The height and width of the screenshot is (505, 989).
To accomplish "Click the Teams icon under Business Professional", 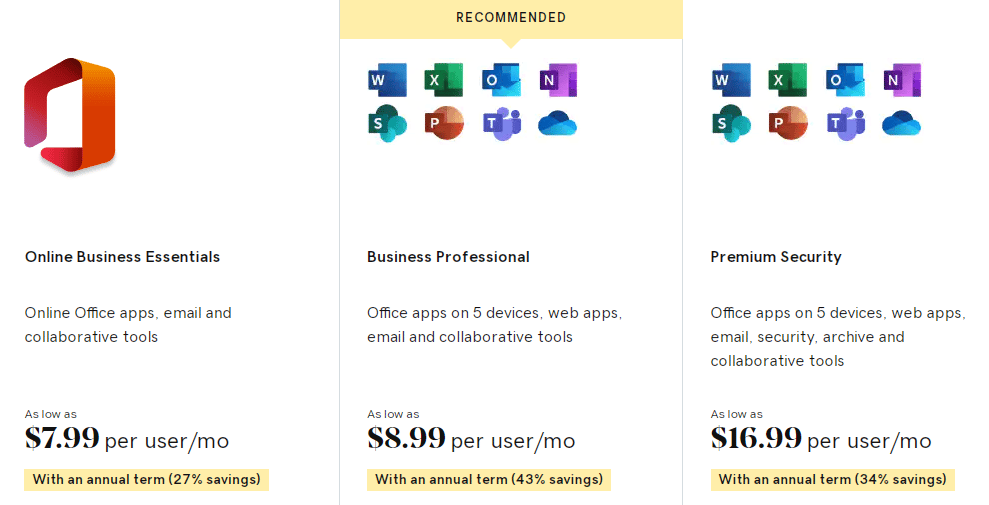I will click(x=501, y=123).
